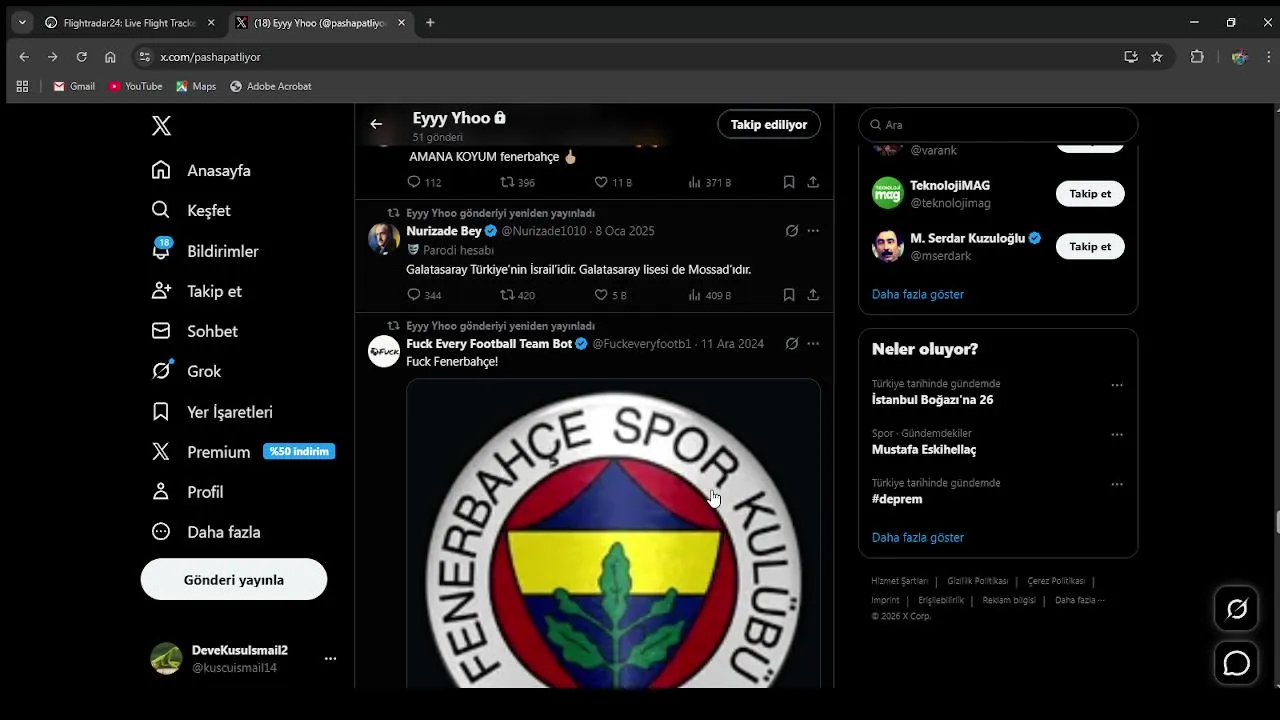The image size is (1280, 720).
Task: Follow TeknolojiMAG with Takip et
Action: 1090,194
